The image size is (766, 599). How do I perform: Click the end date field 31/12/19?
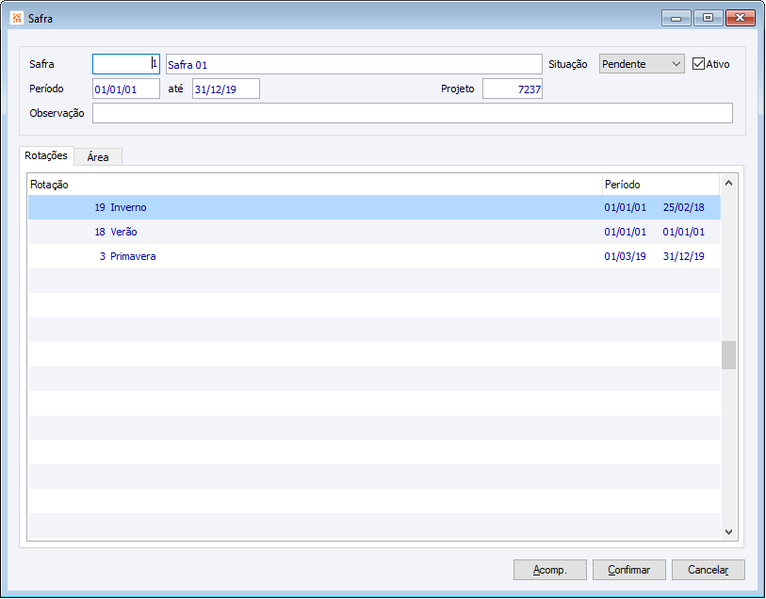(x=226, y=89)
